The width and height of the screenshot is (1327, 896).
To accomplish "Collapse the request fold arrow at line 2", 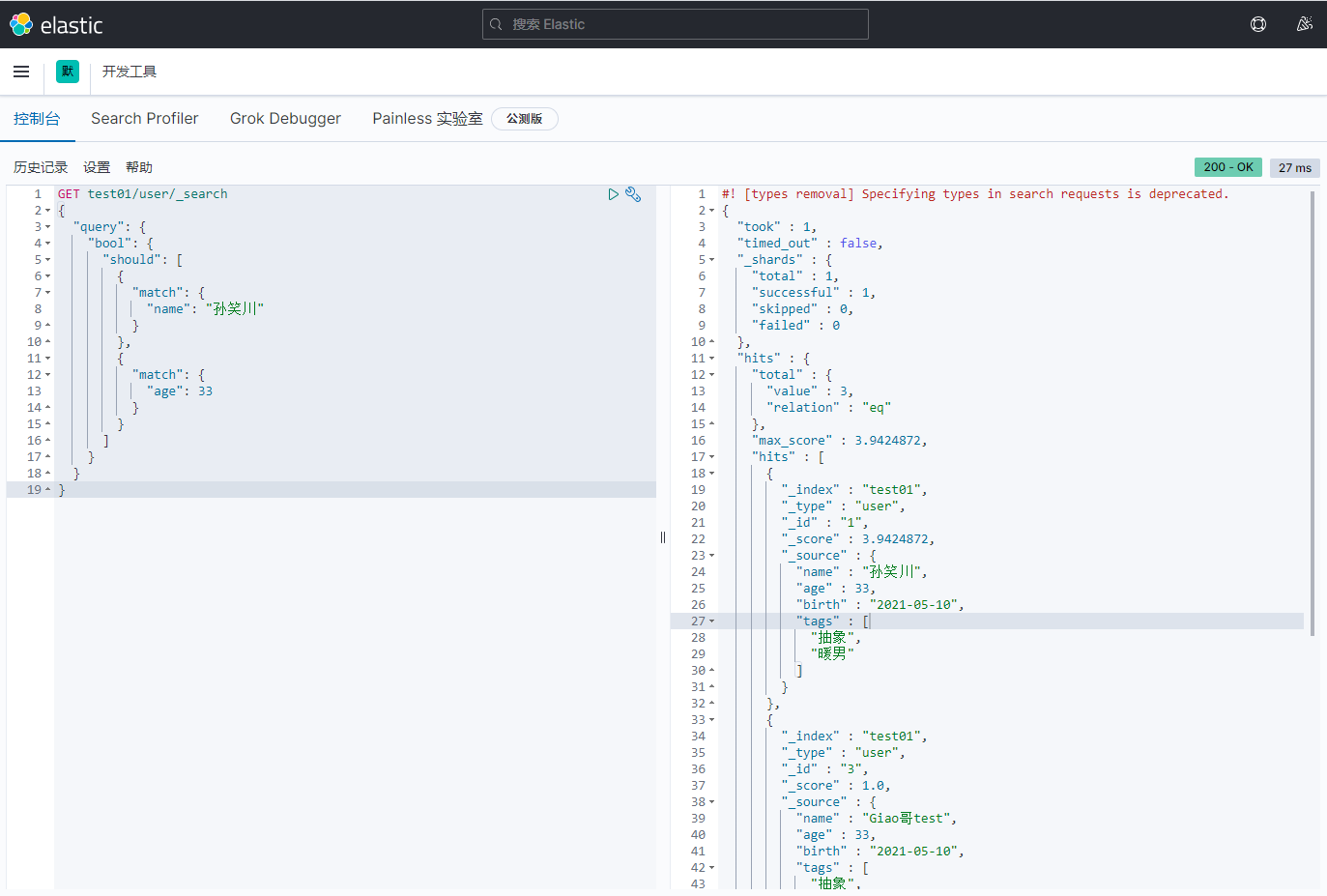I will pos(47,211).
